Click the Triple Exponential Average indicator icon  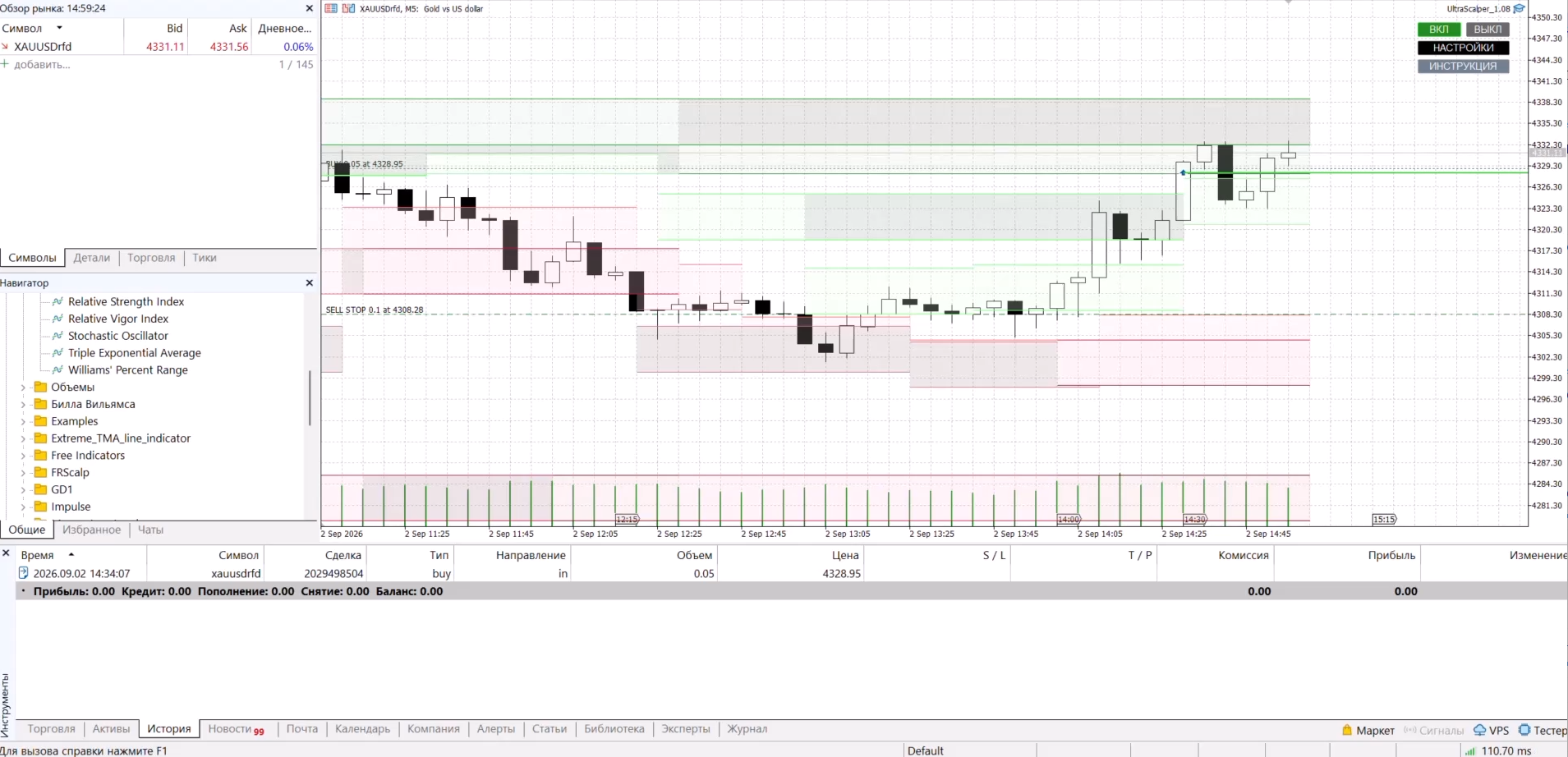tap(57, 353)
